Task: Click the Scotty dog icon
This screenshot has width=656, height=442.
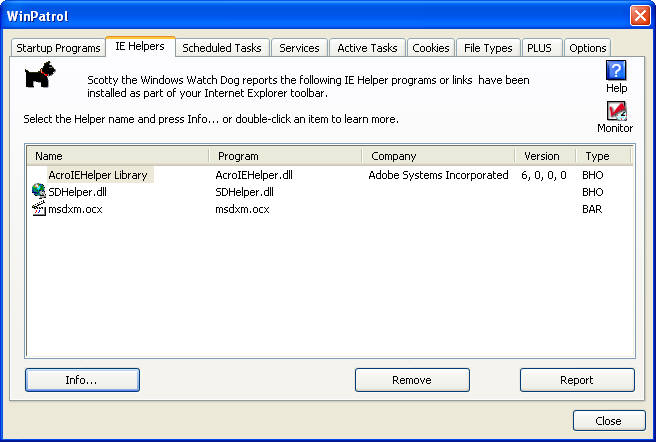Action: [x=40, y=75]
